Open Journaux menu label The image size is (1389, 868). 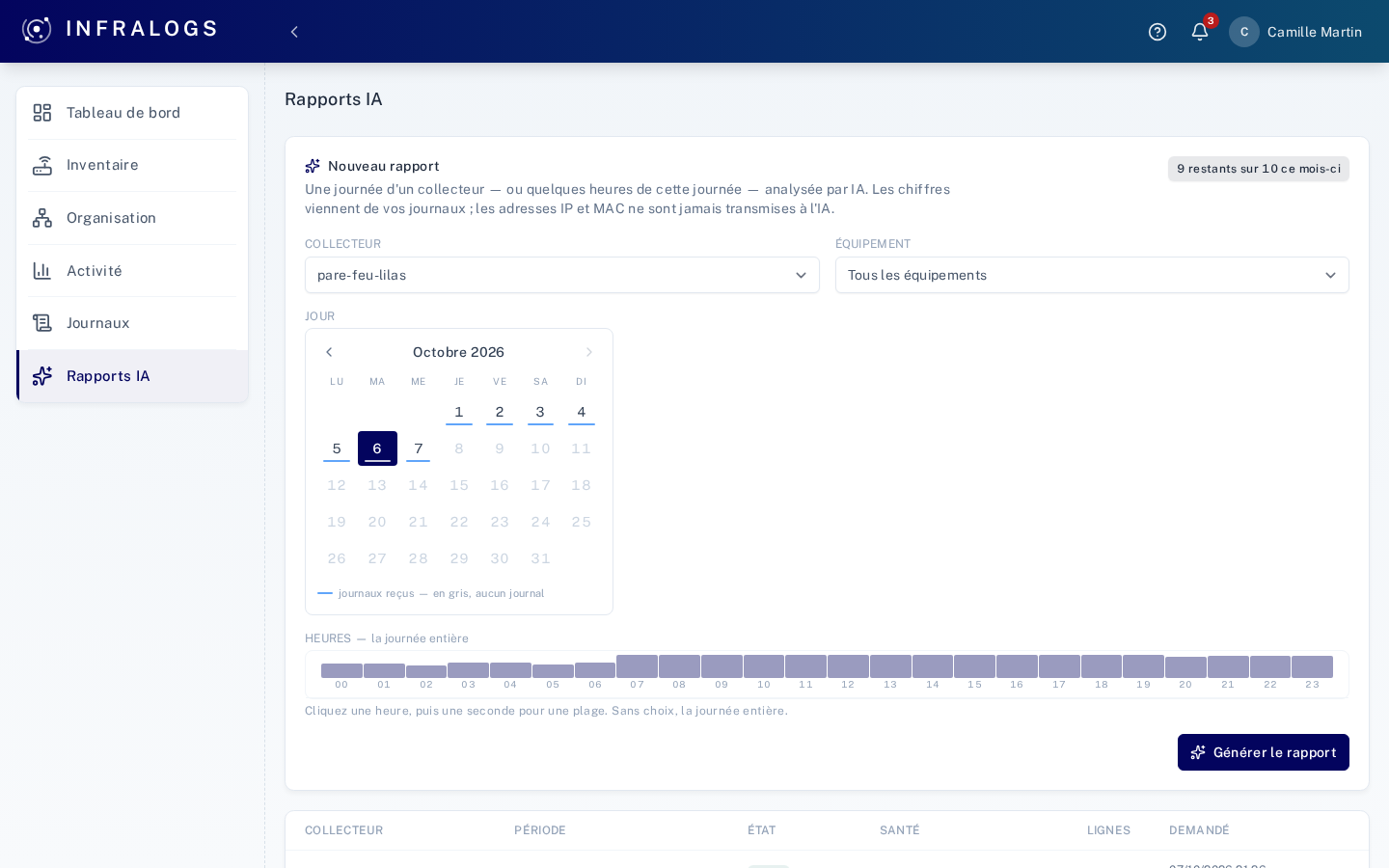coord(97,323)
